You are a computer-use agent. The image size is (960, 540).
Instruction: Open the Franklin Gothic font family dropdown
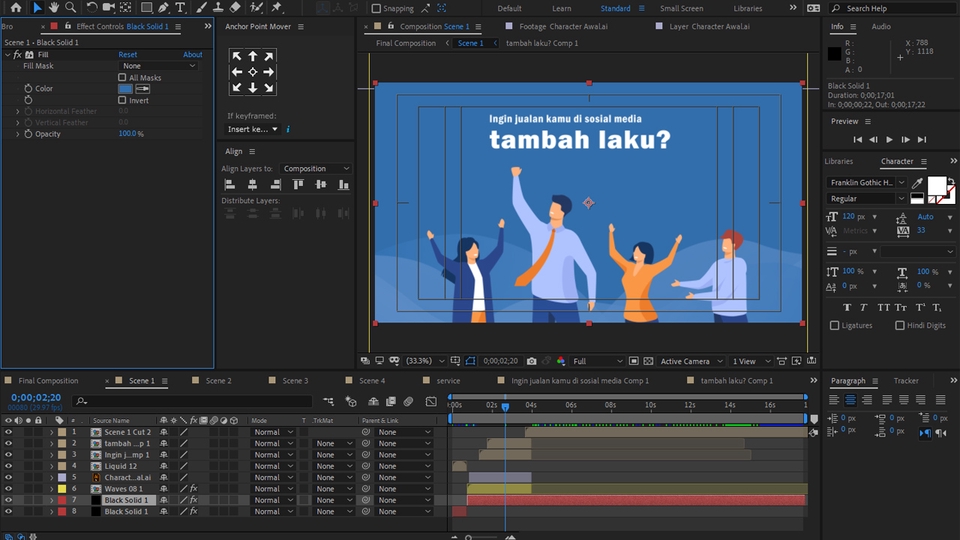(x=866, y=182)
